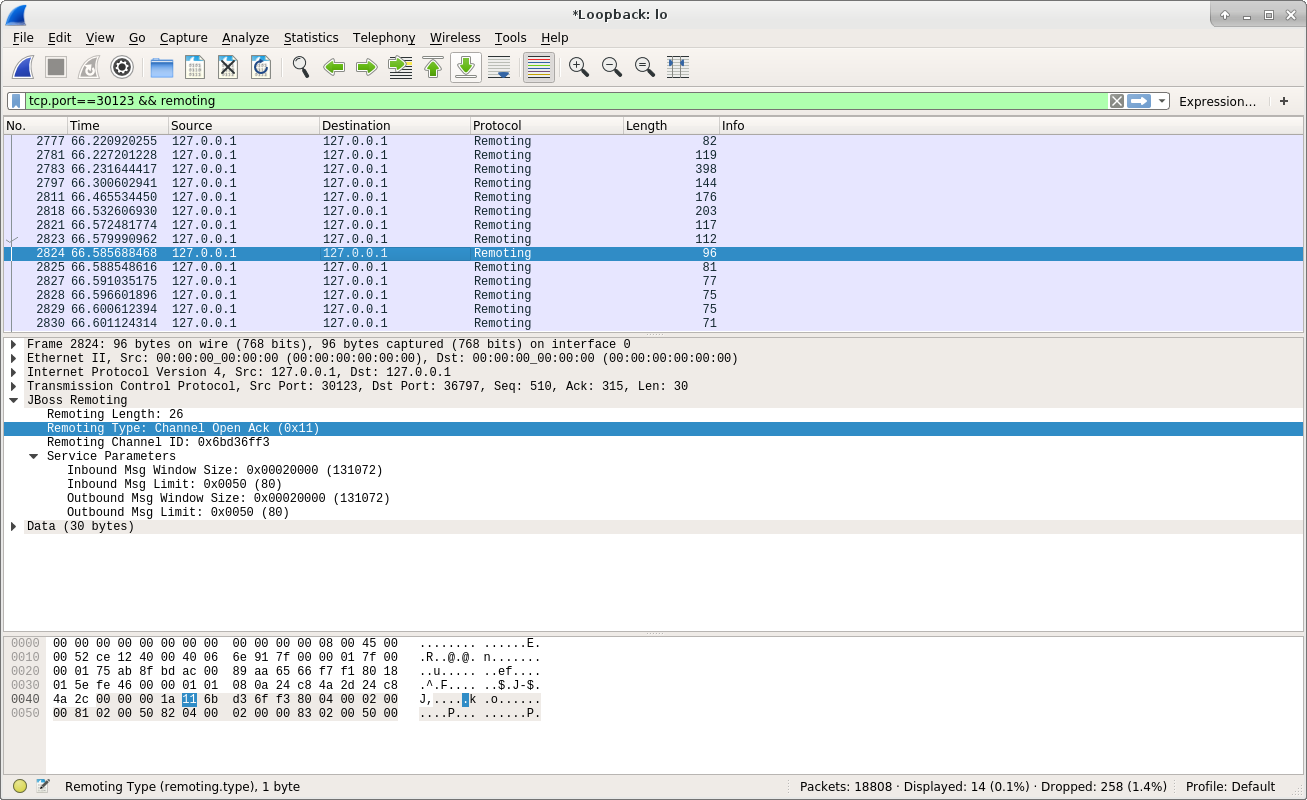Stop the running capture
Screen dimensions: 1307x800
[56, 67]
